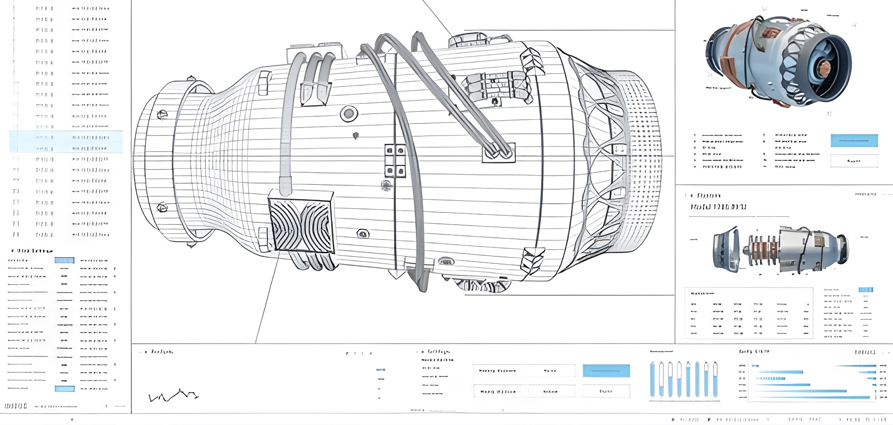Click the circular port on the engine wireframe
The width and height of the screenshot is (893, 425).
(349, 114)
